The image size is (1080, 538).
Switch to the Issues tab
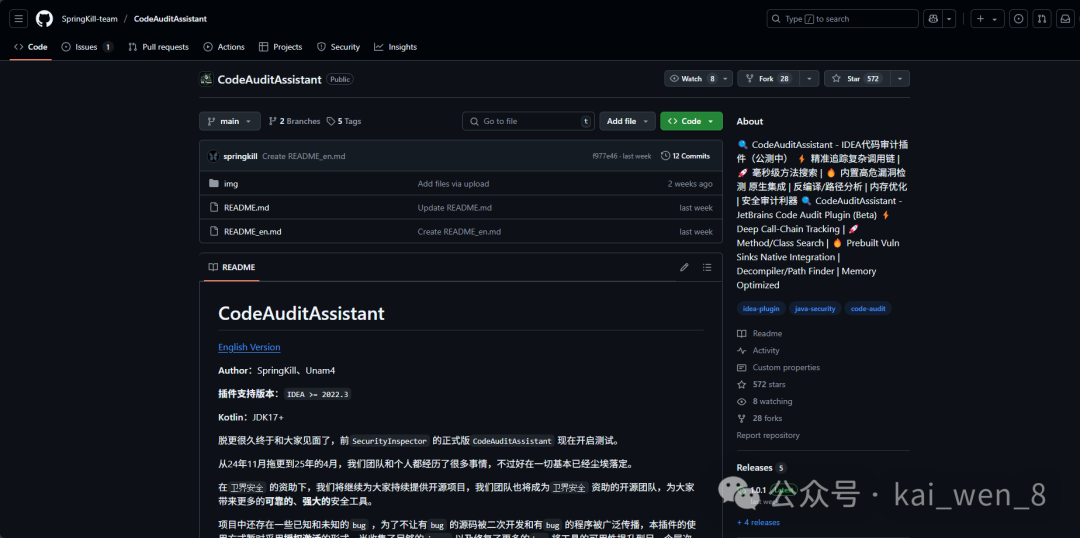[x=87, y=47]
